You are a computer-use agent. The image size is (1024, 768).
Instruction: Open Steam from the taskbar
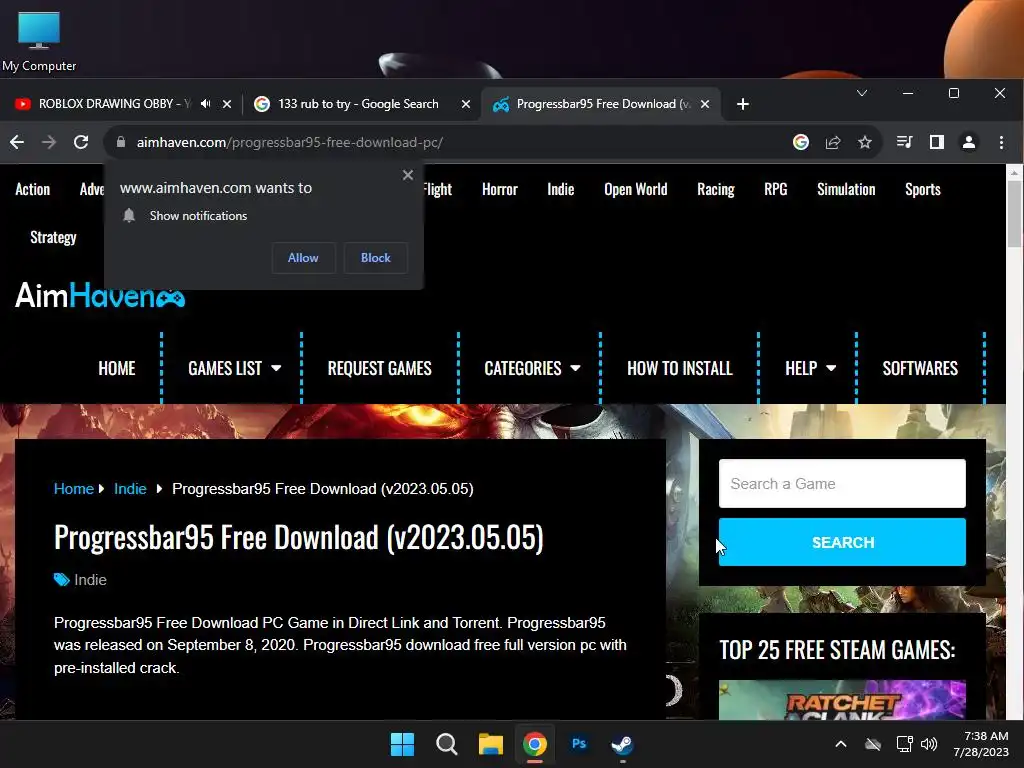(x=622, y=744)
